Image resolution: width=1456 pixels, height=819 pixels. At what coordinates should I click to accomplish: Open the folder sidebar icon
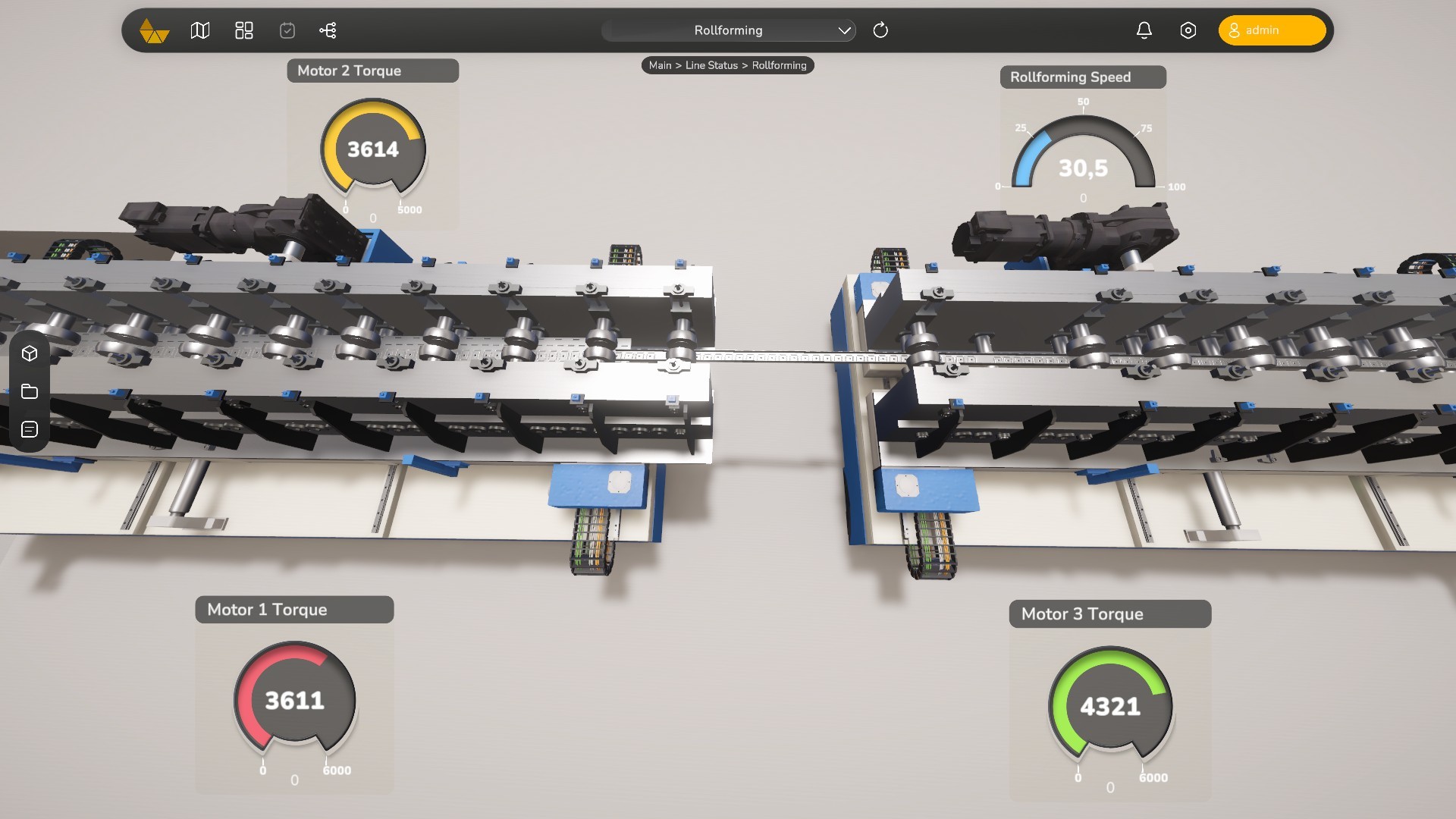[30, 391]
